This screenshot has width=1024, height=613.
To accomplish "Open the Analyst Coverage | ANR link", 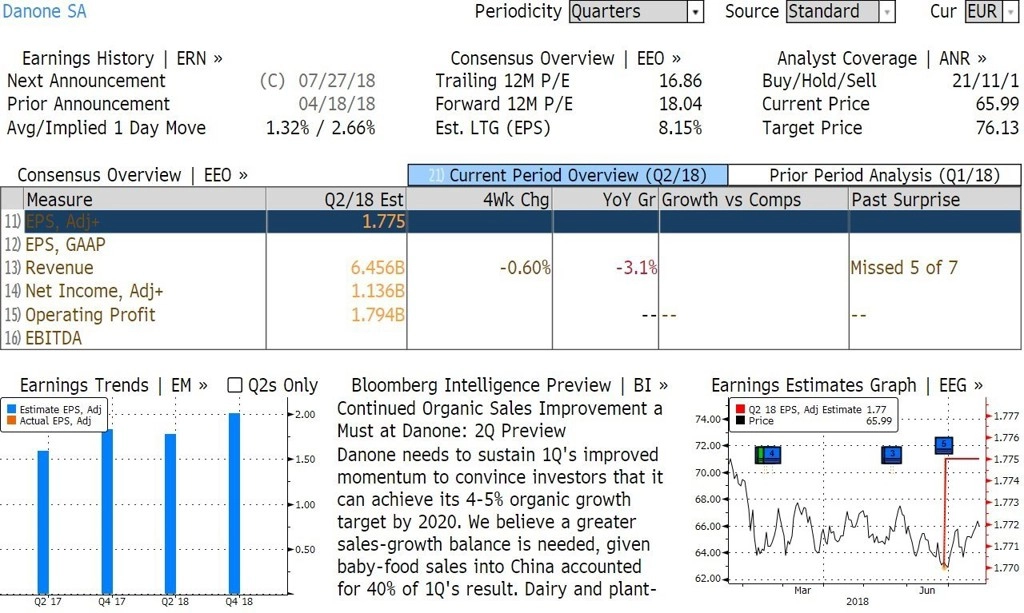I will [882, 58].
